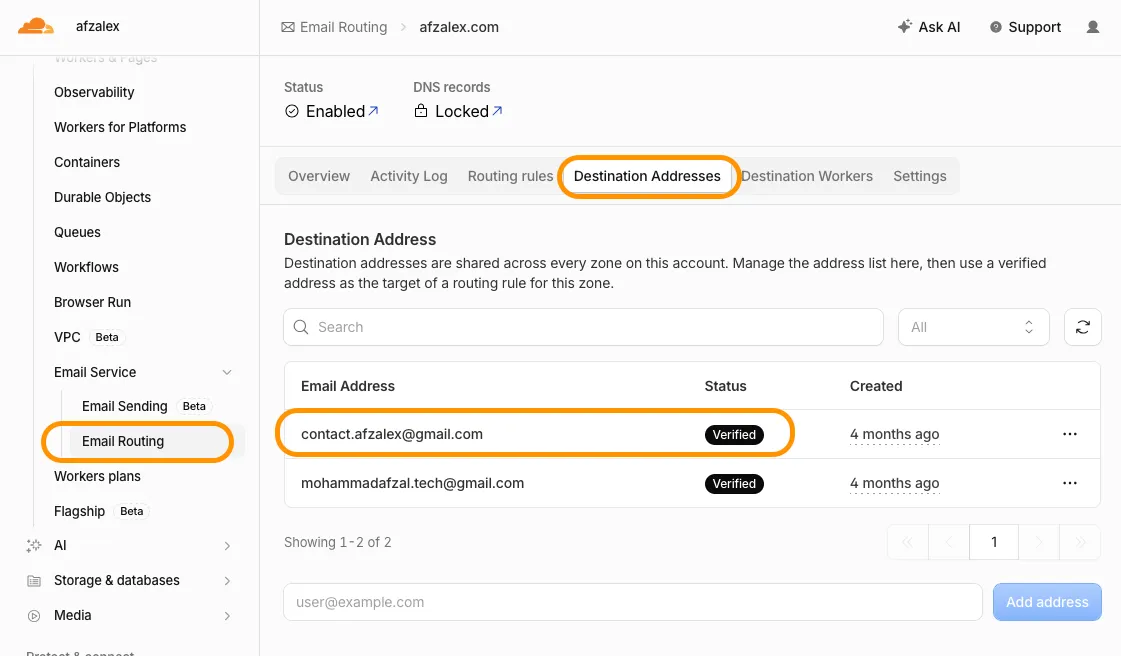This screenshot has width=1121, height=656.
Task: Click the Status column header
Action: 726,386
